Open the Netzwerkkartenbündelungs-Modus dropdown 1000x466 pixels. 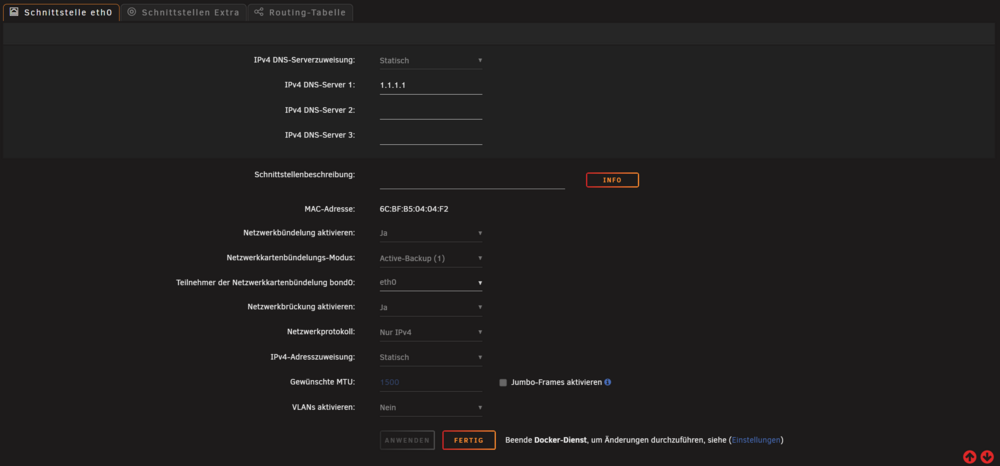(430, 258)
